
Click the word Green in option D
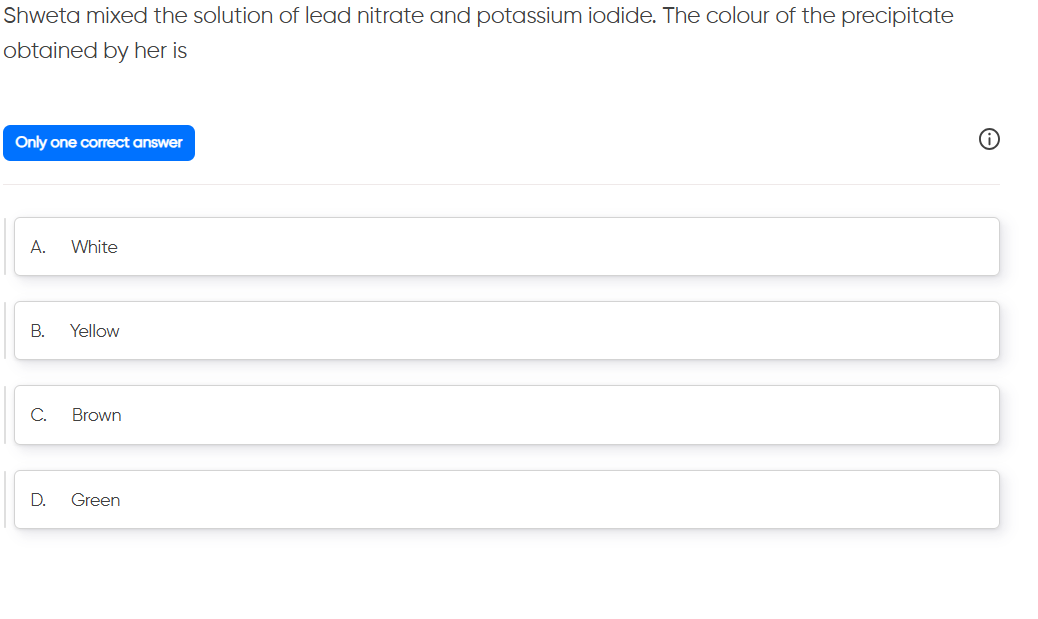point(95,500)
